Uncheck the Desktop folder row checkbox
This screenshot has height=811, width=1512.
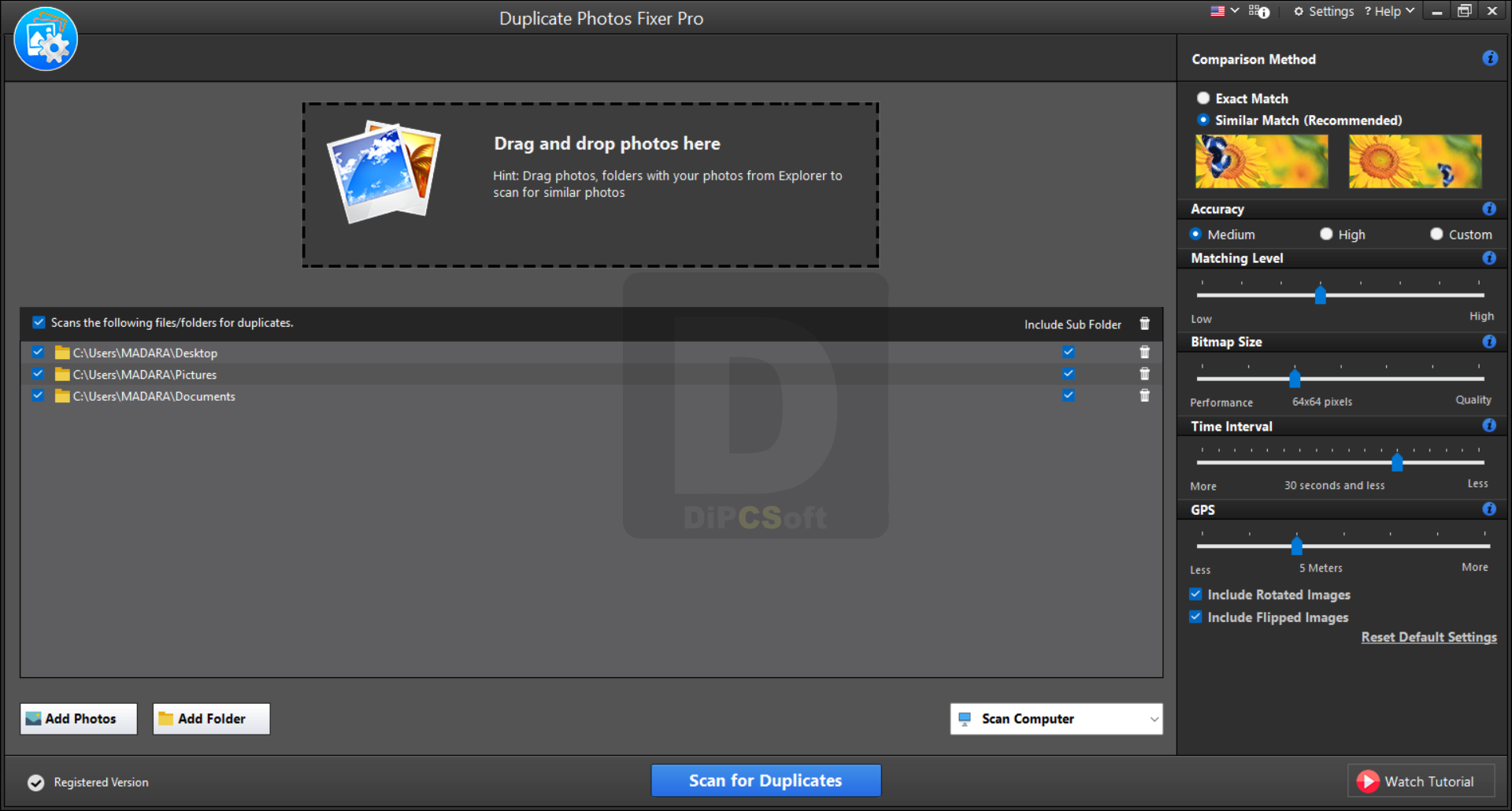pos(38,352)
